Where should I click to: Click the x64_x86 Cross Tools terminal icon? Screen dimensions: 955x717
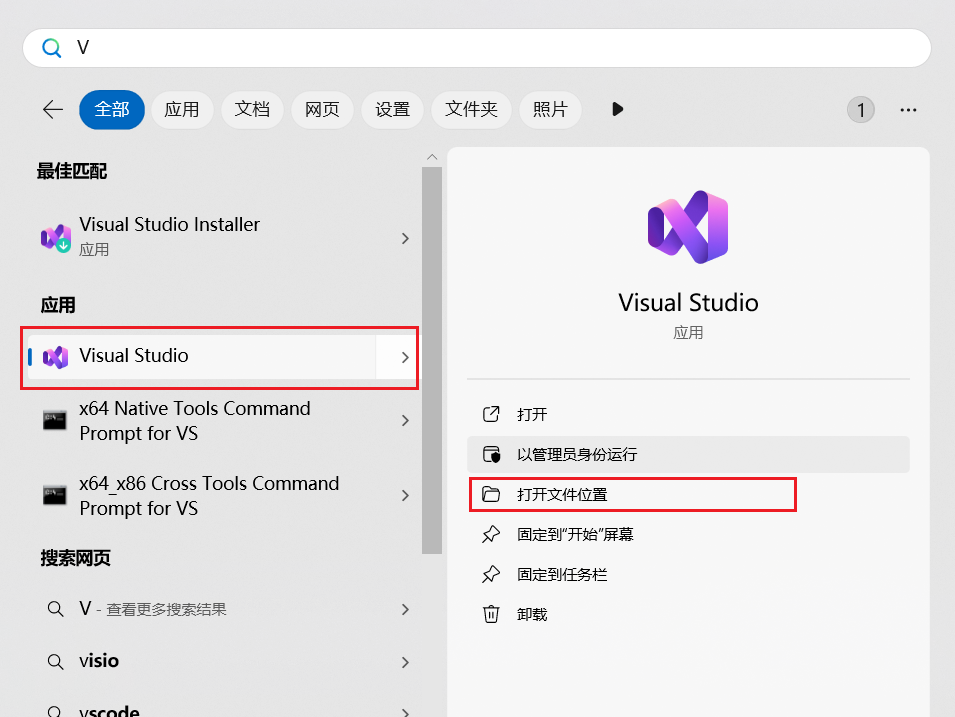coord(55,495)
